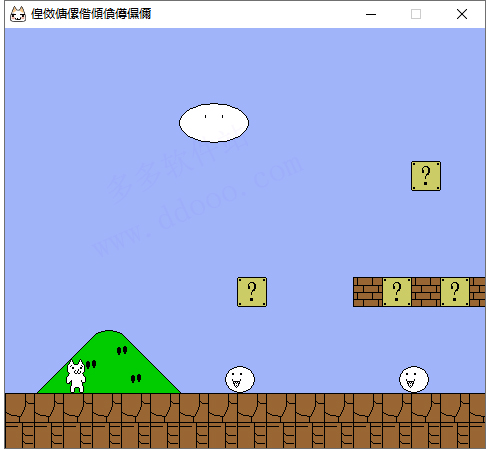Screen dimensions: 490x453
Task: Click the white cloud with eyes
Action: coord(214,123)
